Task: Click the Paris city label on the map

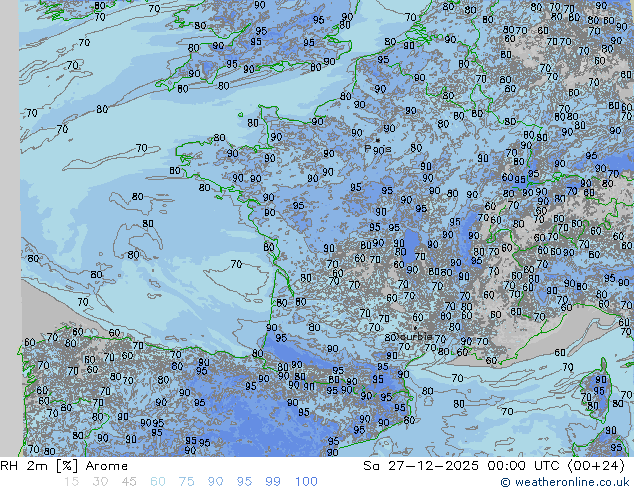Action: (x=378, y=149)
